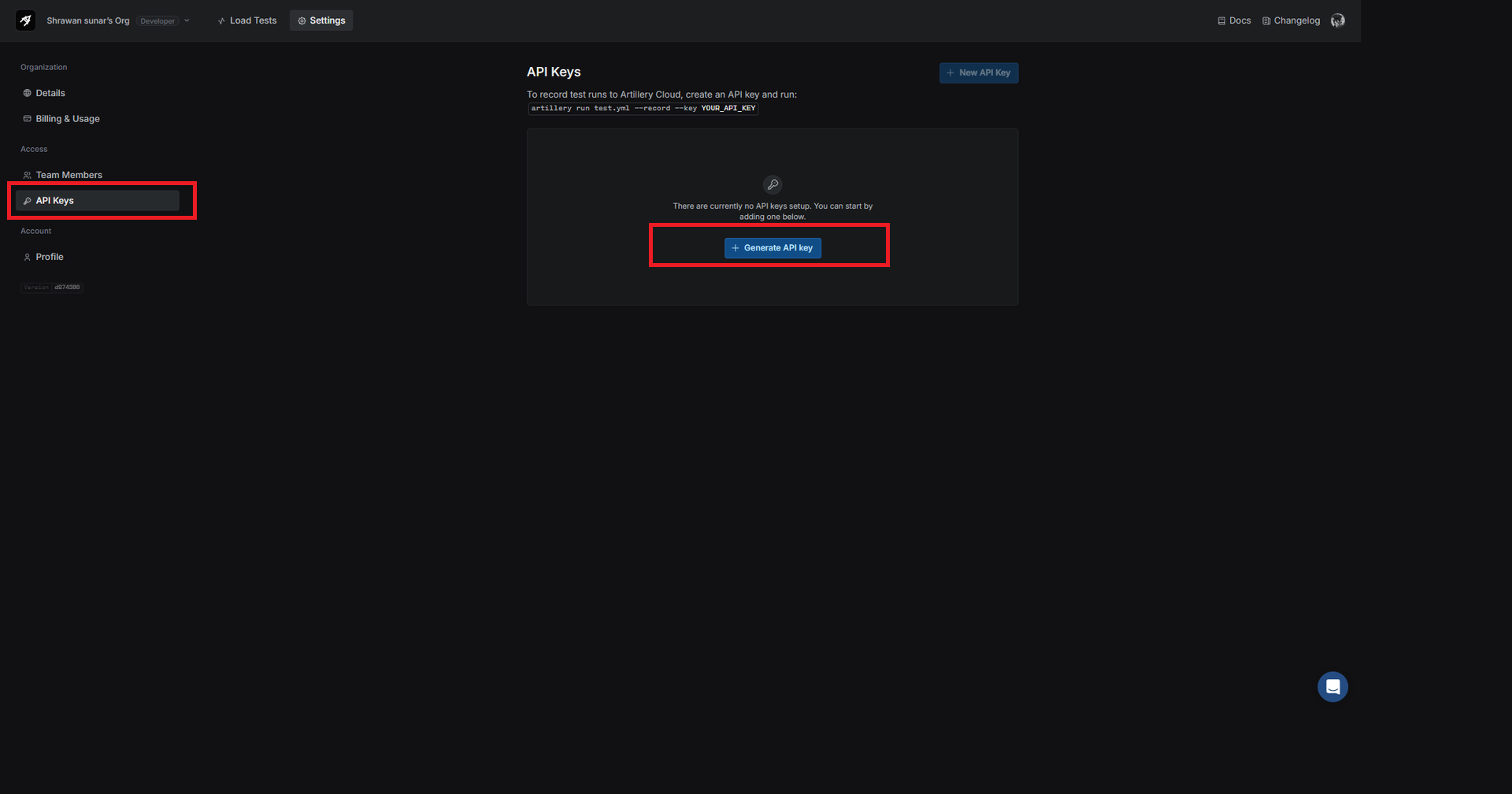Open the user avatar menu

1337,20
